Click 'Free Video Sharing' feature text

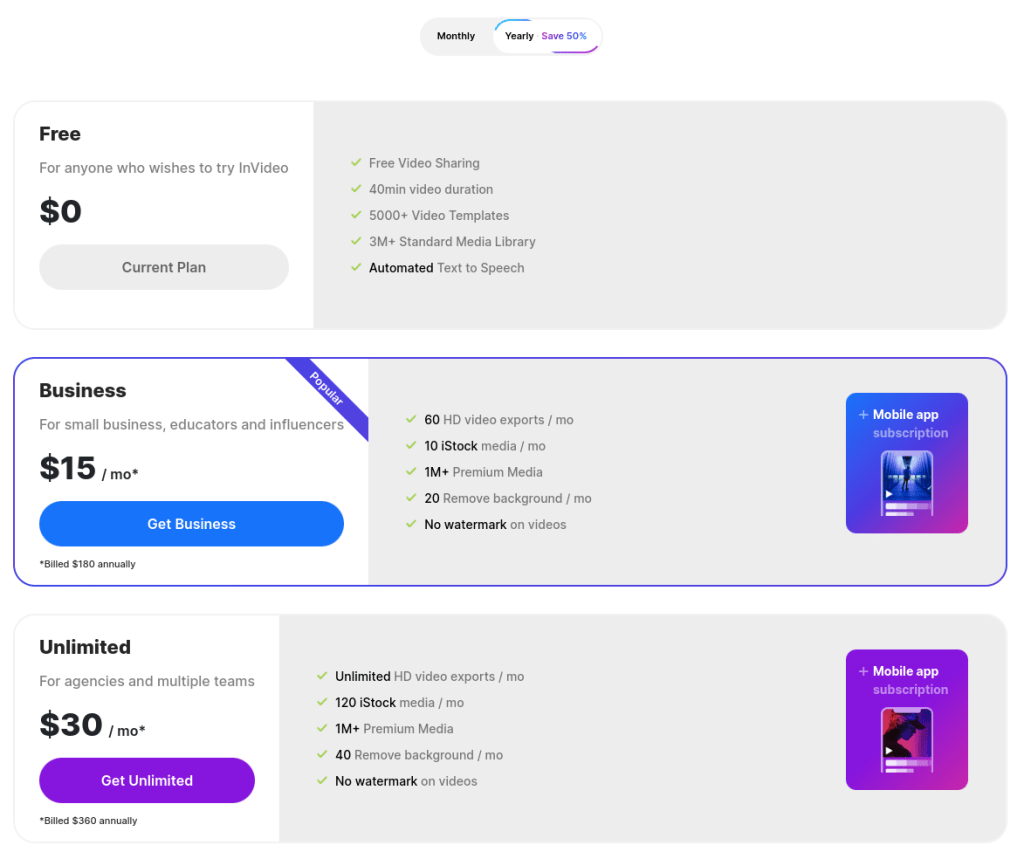pos(424,163)
